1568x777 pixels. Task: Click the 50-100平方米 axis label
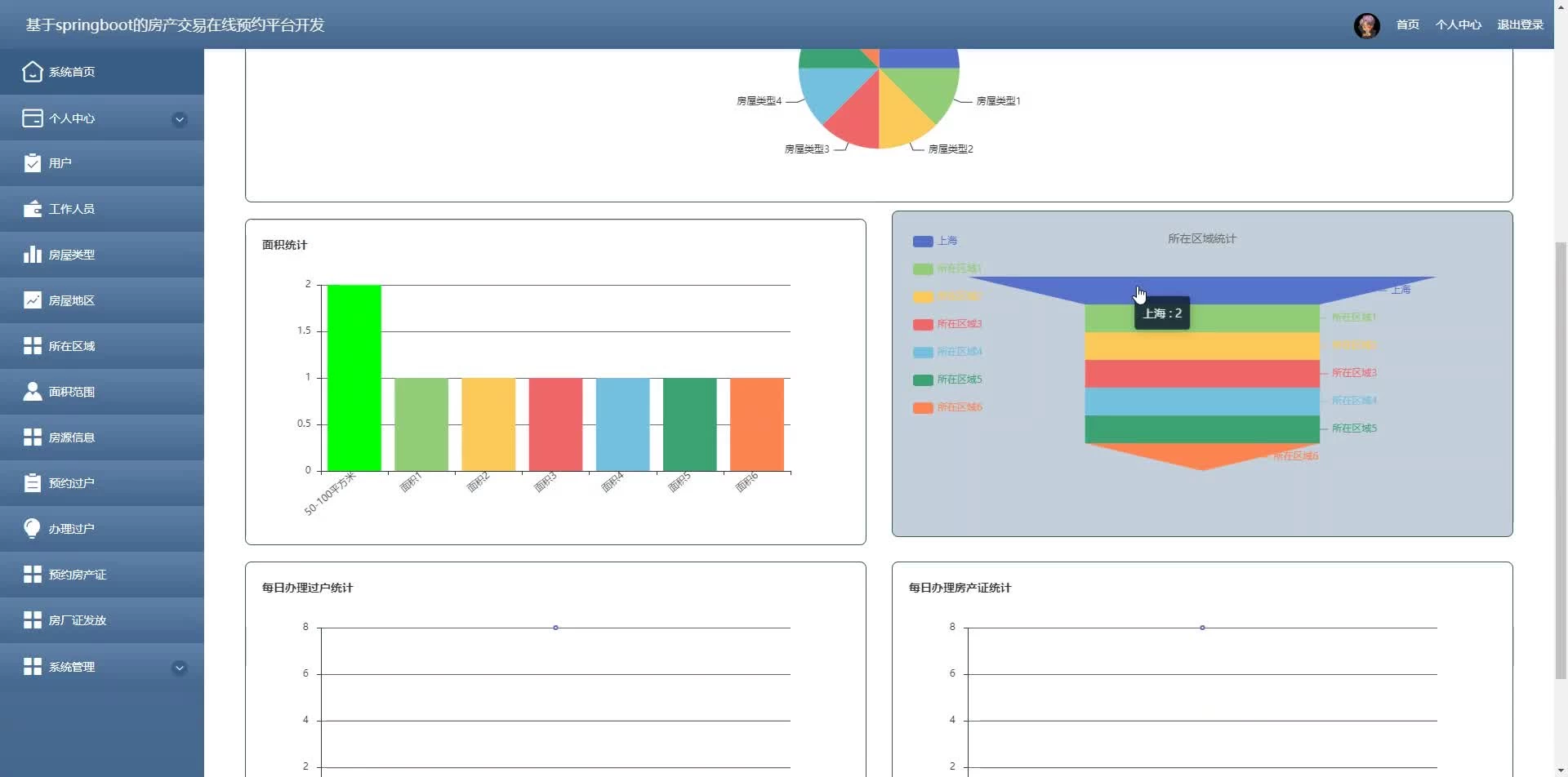[x=330, y=495]
